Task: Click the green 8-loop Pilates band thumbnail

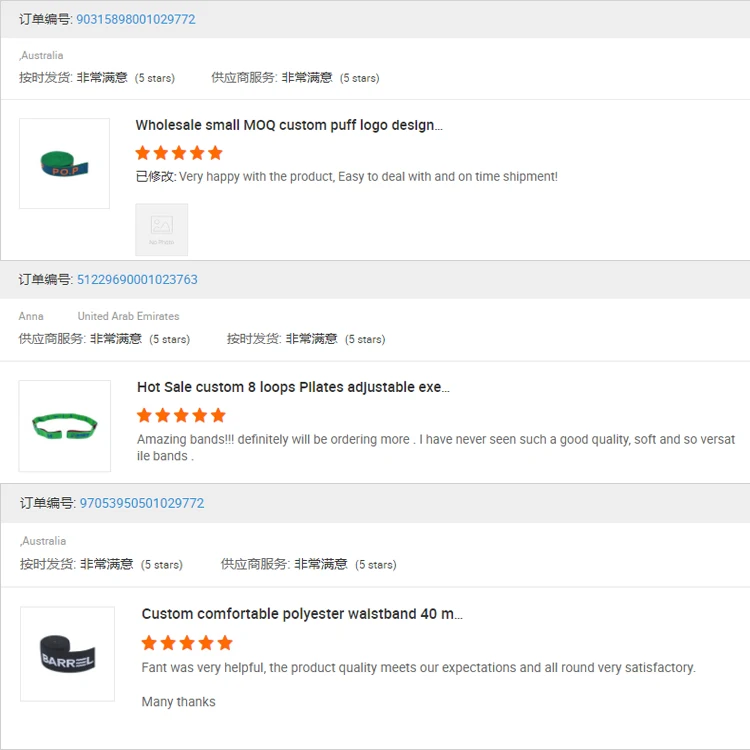Action: tap(65, 426)
